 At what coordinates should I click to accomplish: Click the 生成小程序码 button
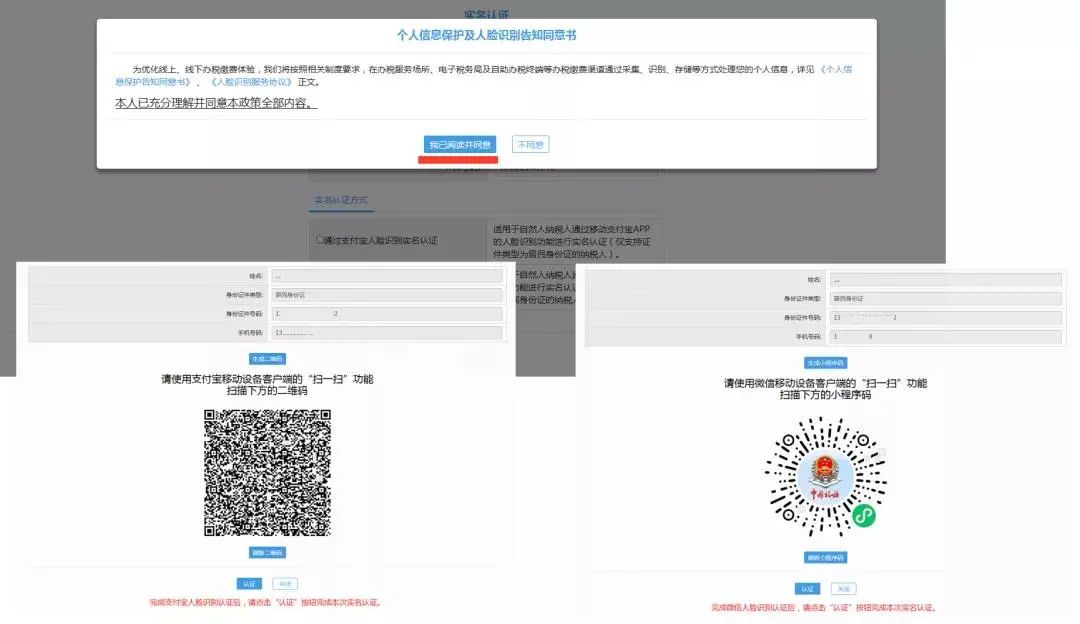coord(825,363)
